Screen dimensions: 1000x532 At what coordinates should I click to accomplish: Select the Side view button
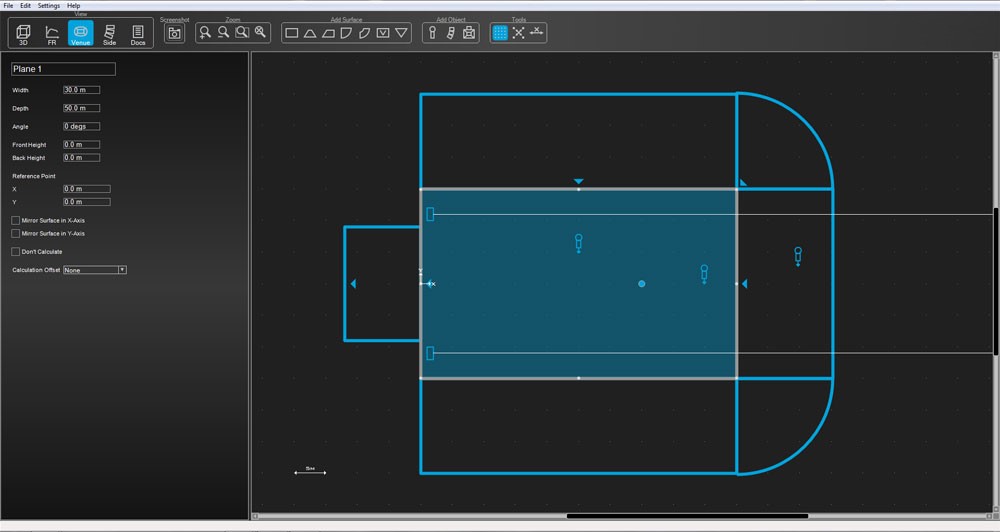pyautogui.click(x=109, y=34)
